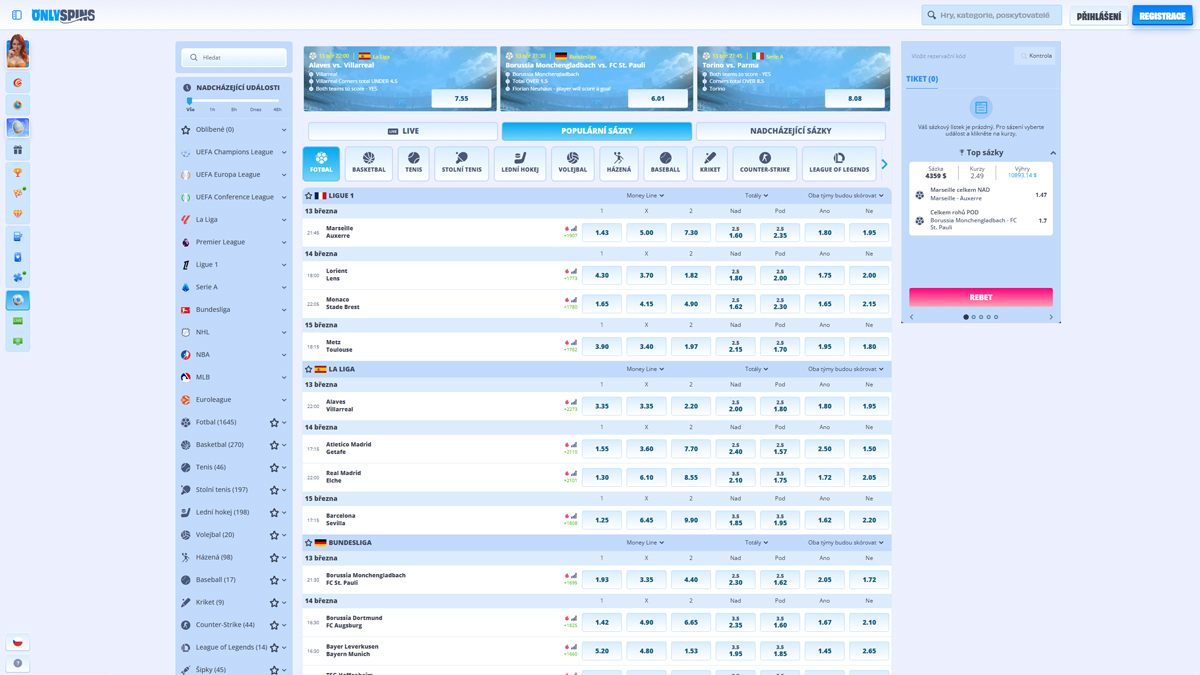Select the Lední hokej sport icon tile
The height and width of the screenshot is (675, 1200).
tap(520, 163)
